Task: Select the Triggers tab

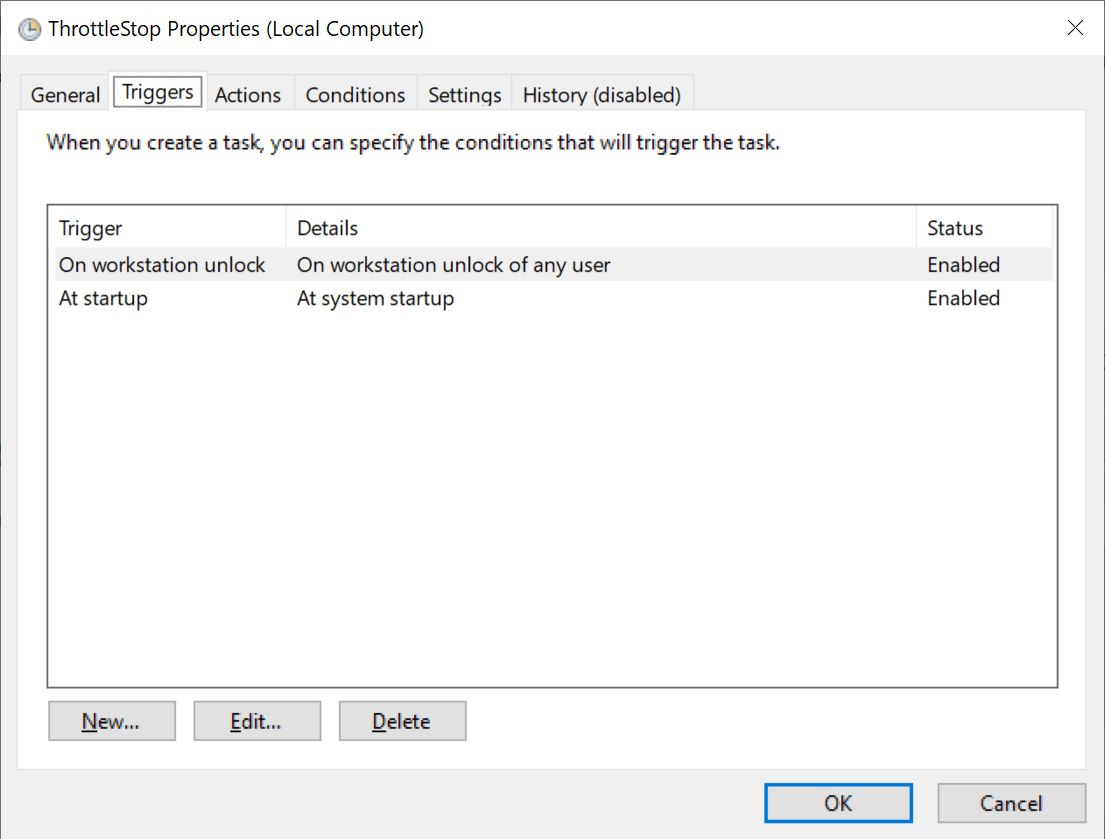Action: click(158, 92)
